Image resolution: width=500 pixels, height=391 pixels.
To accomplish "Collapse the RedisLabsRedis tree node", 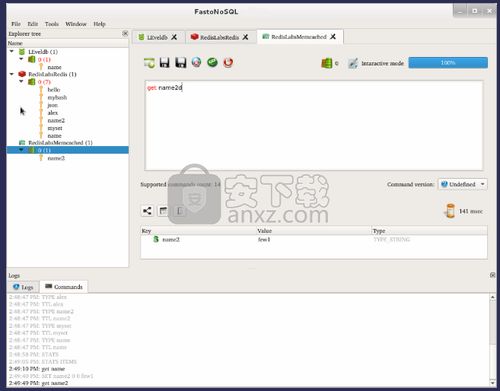I will 12,74.
